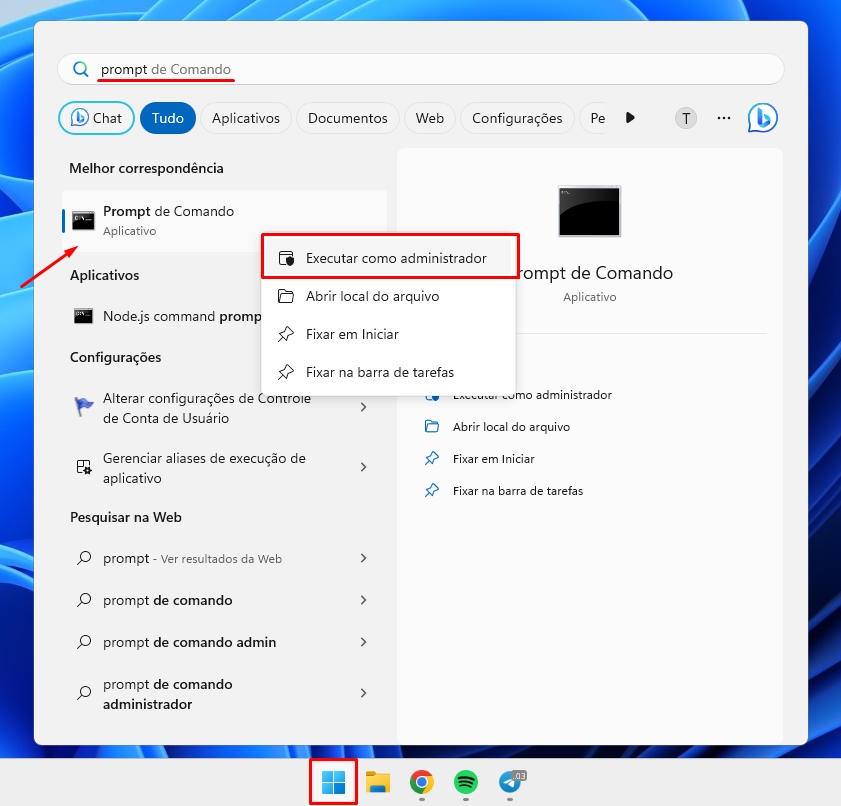Select 'Fixar em Iniciar' in context menu

coord(352,334)
